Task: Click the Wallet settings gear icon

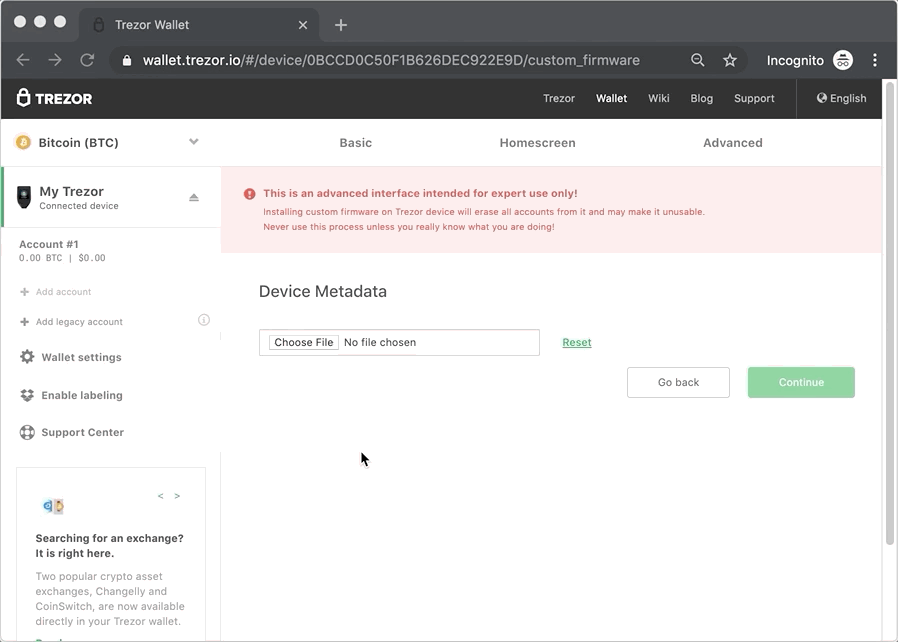Action: [x=27, y=357]
